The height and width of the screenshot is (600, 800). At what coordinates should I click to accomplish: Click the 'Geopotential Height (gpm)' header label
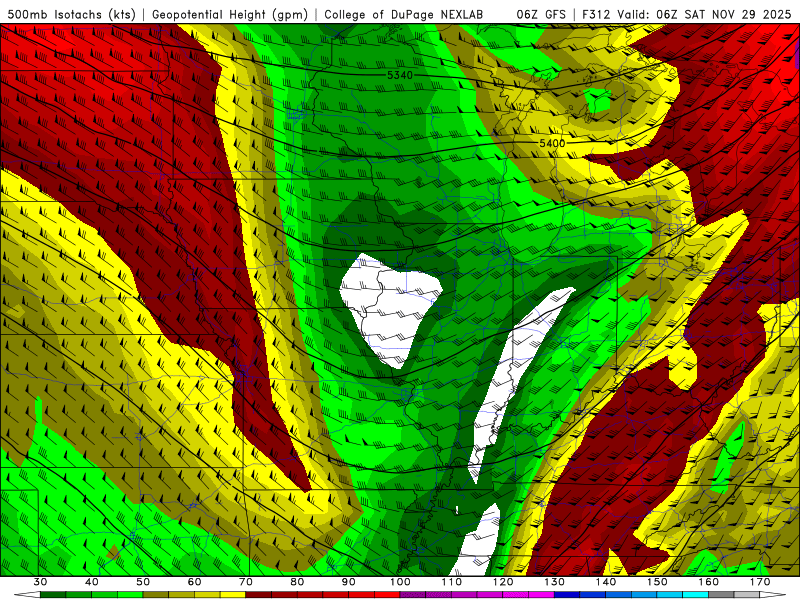click(230, 14)
